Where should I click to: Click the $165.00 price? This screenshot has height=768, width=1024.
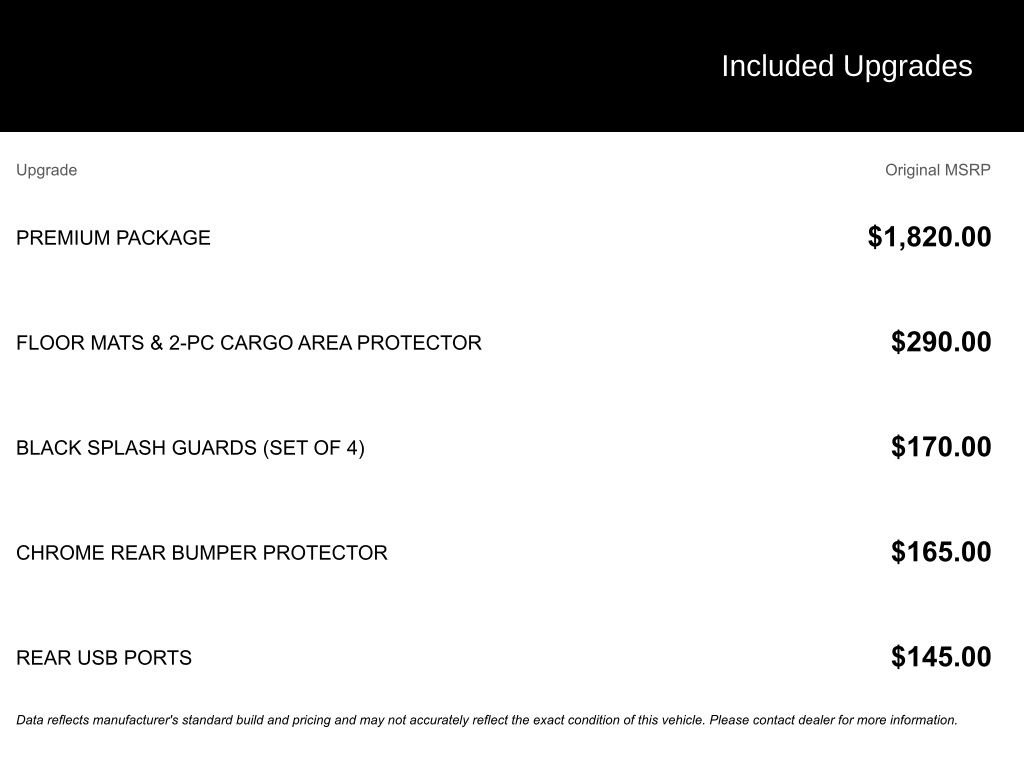(941, 552)
